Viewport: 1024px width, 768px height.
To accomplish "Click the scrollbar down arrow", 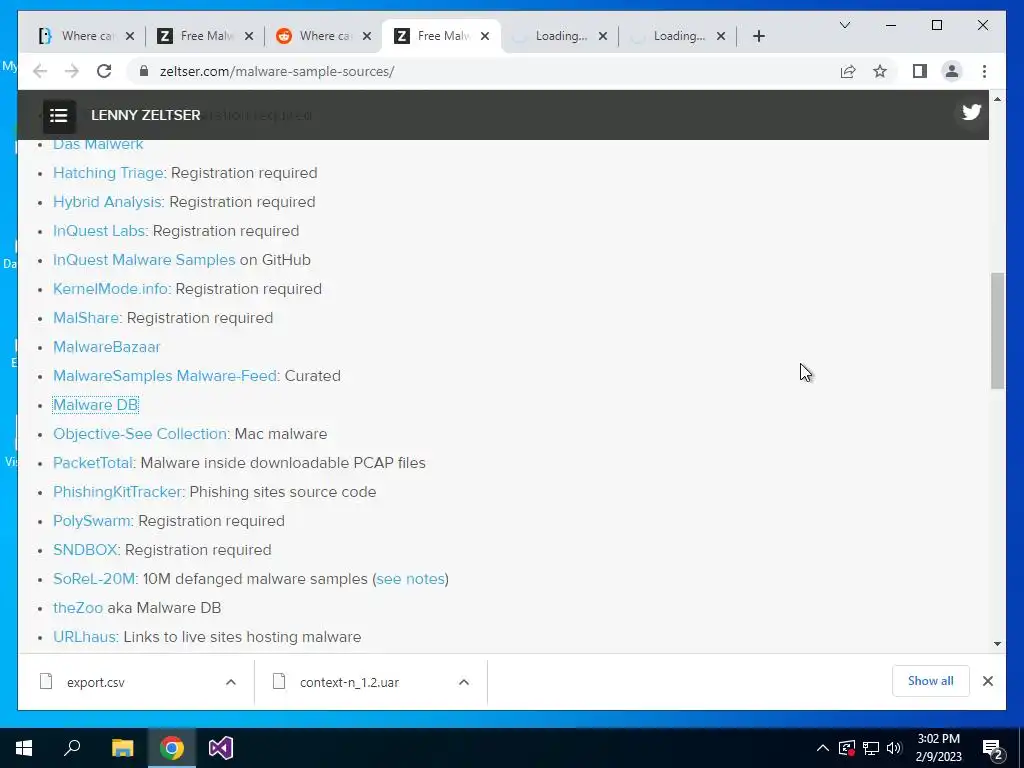I will click(997, 644).
